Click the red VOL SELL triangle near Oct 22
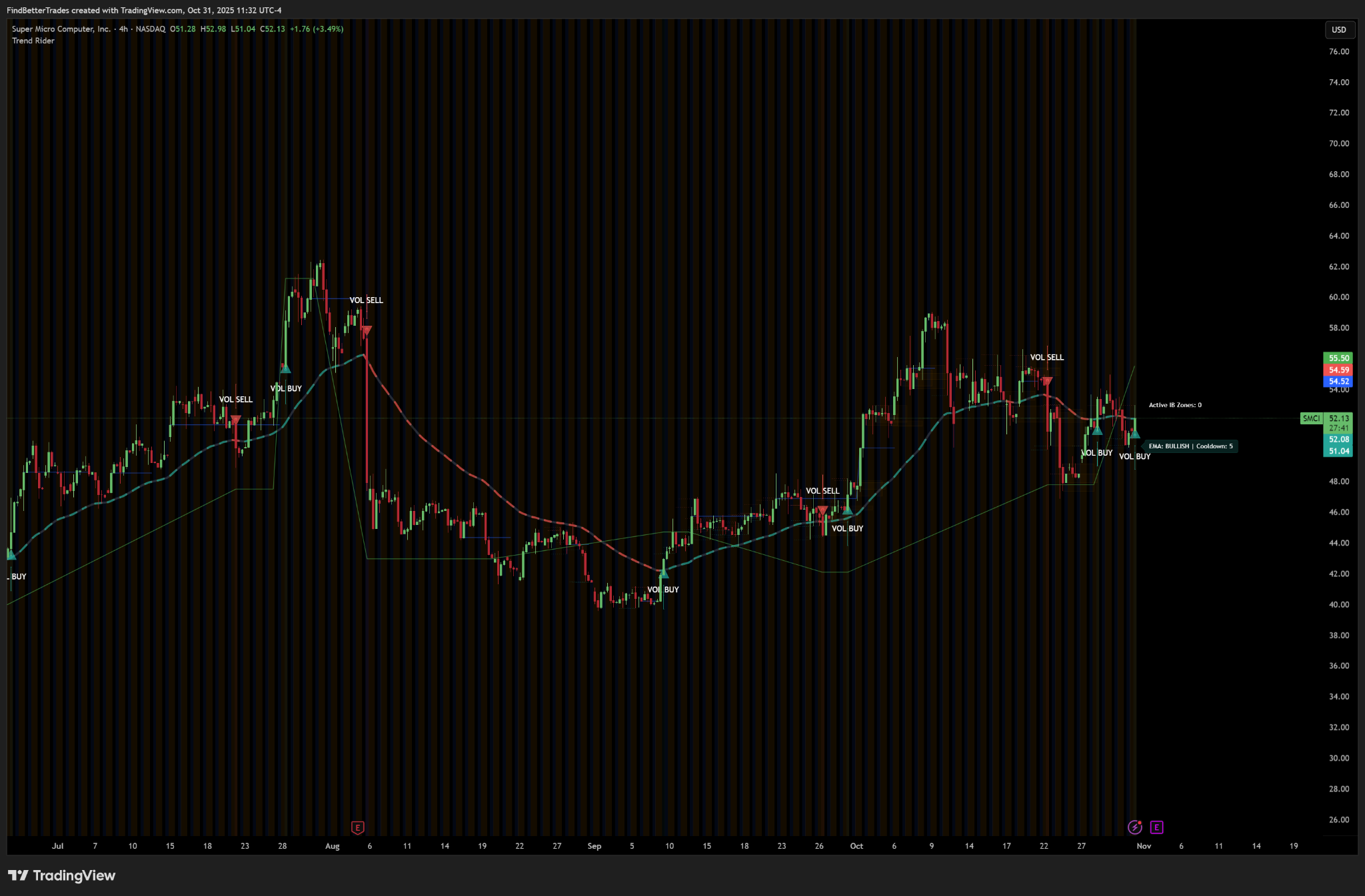1365x896 pixels. pos(1047,381)
